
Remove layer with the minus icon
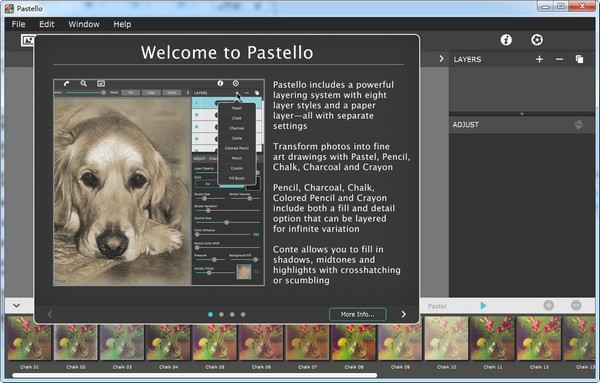(x=559, y=59)
